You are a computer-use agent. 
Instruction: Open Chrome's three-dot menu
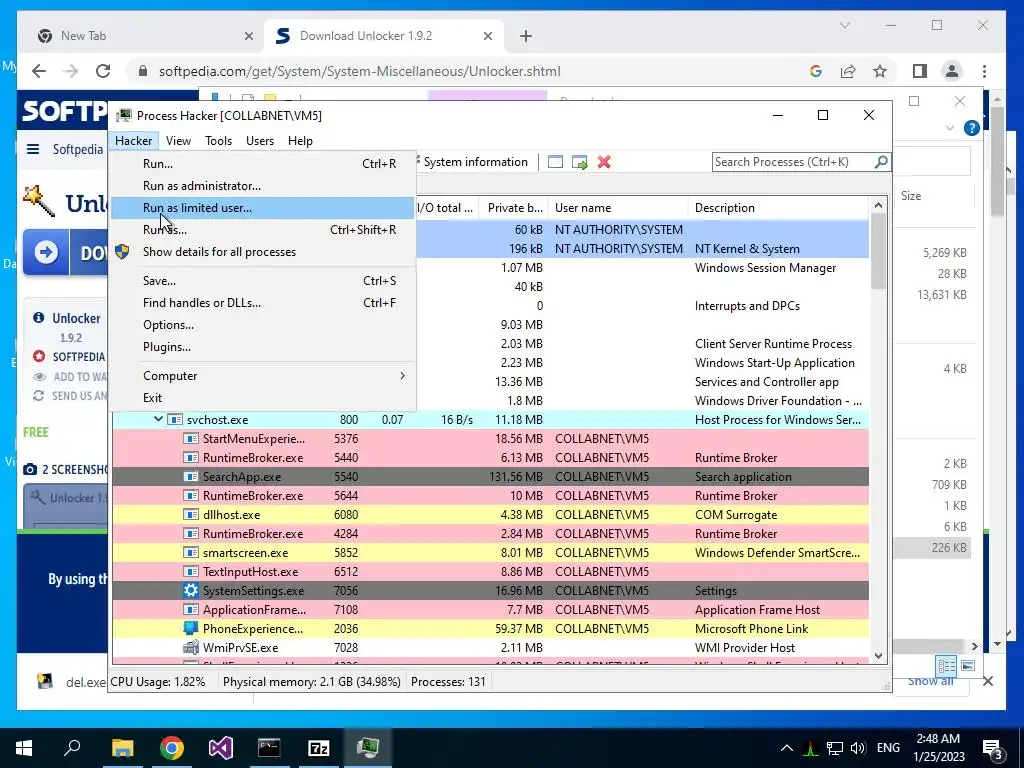click(984, 71)
